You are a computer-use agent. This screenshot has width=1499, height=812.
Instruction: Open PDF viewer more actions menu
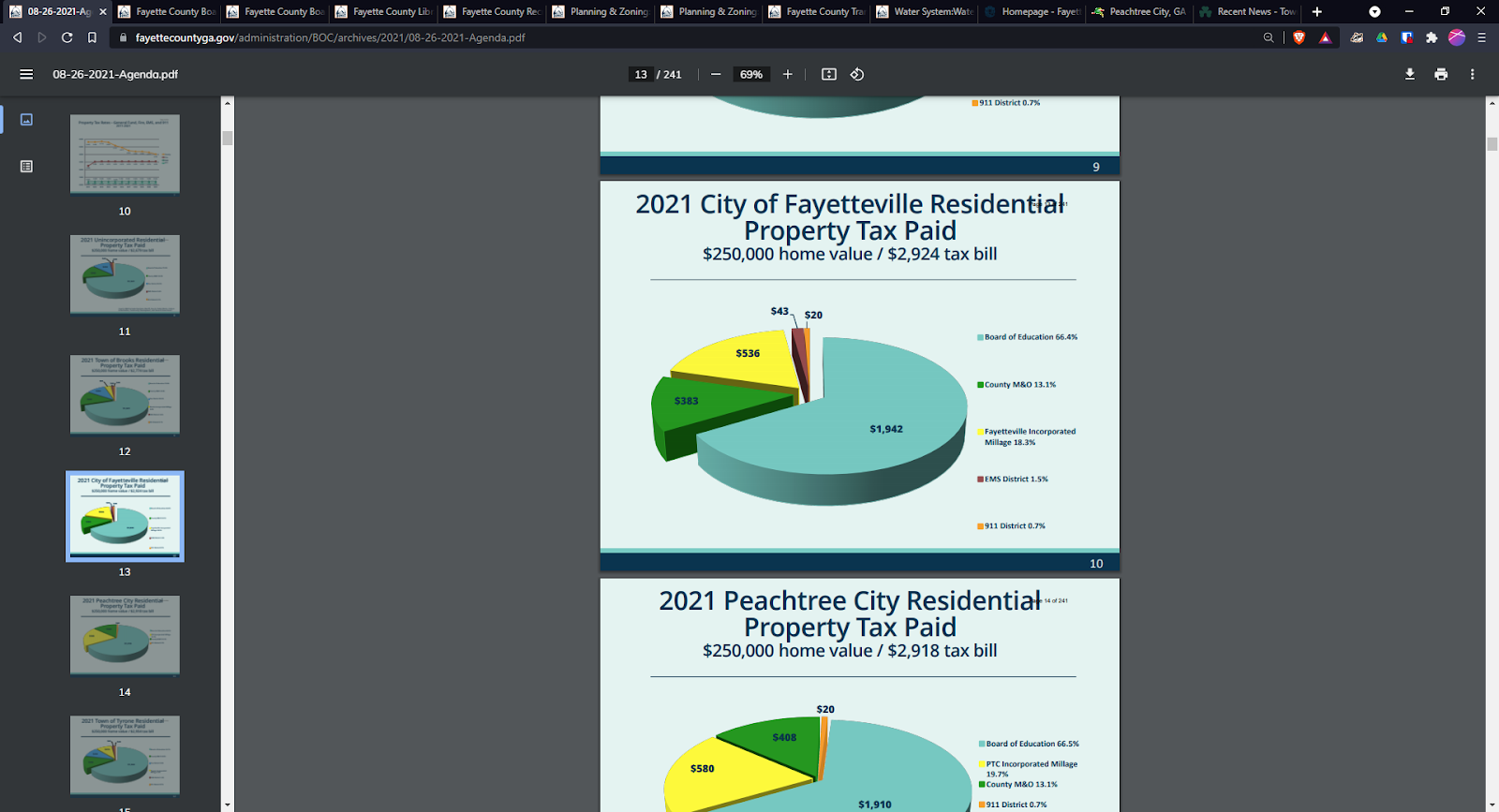click(x=1472, y=74)
